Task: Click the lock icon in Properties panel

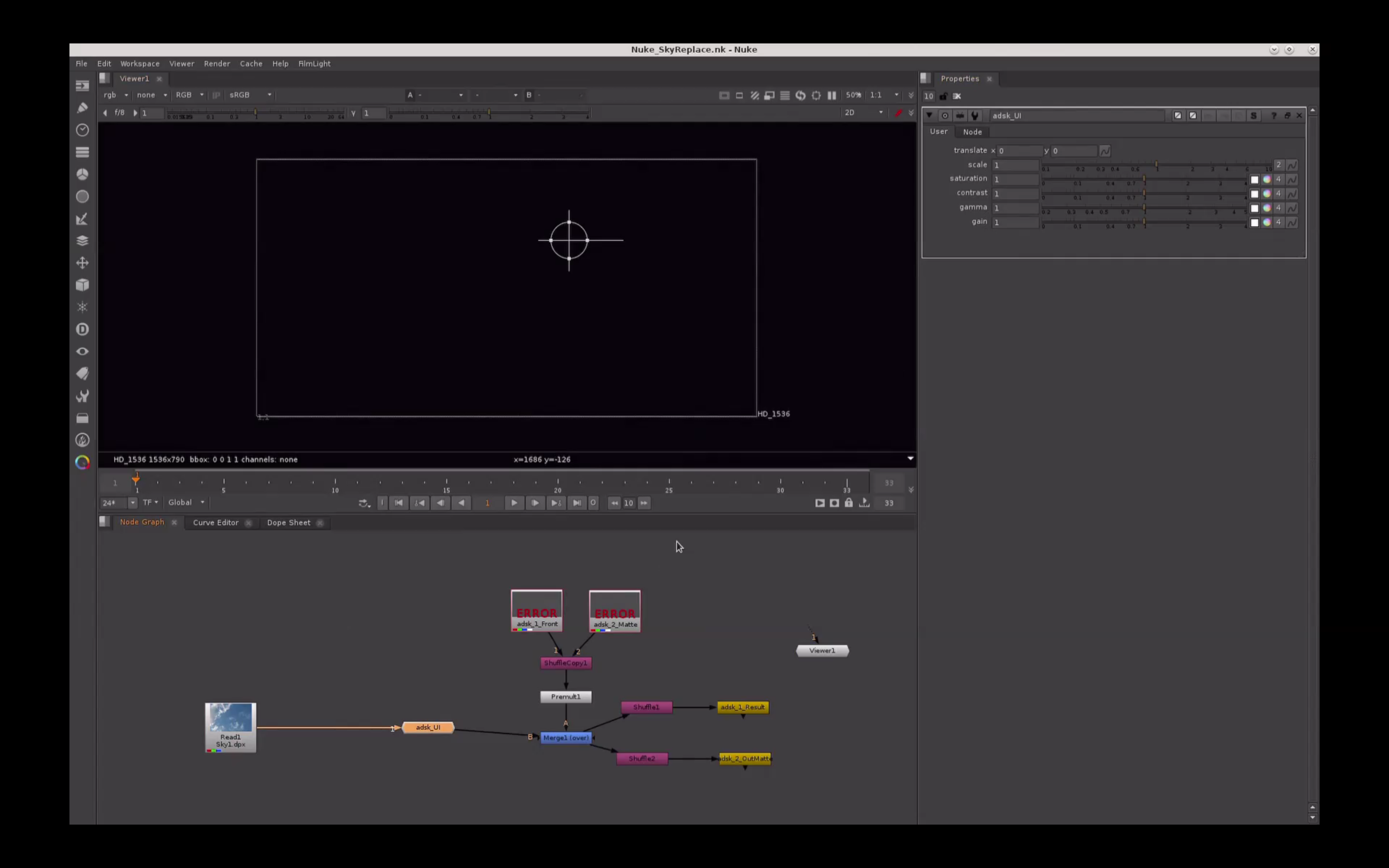Action: 943,96
